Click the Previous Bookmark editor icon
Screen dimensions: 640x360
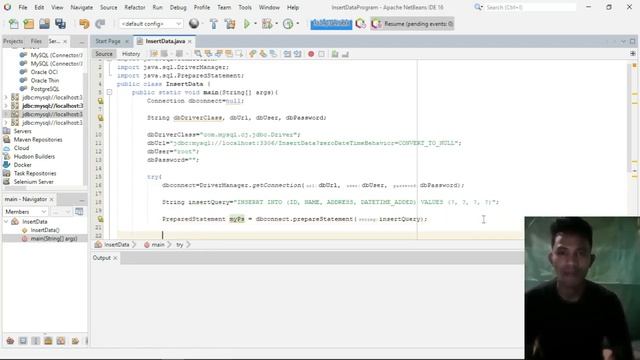point(253,54)
